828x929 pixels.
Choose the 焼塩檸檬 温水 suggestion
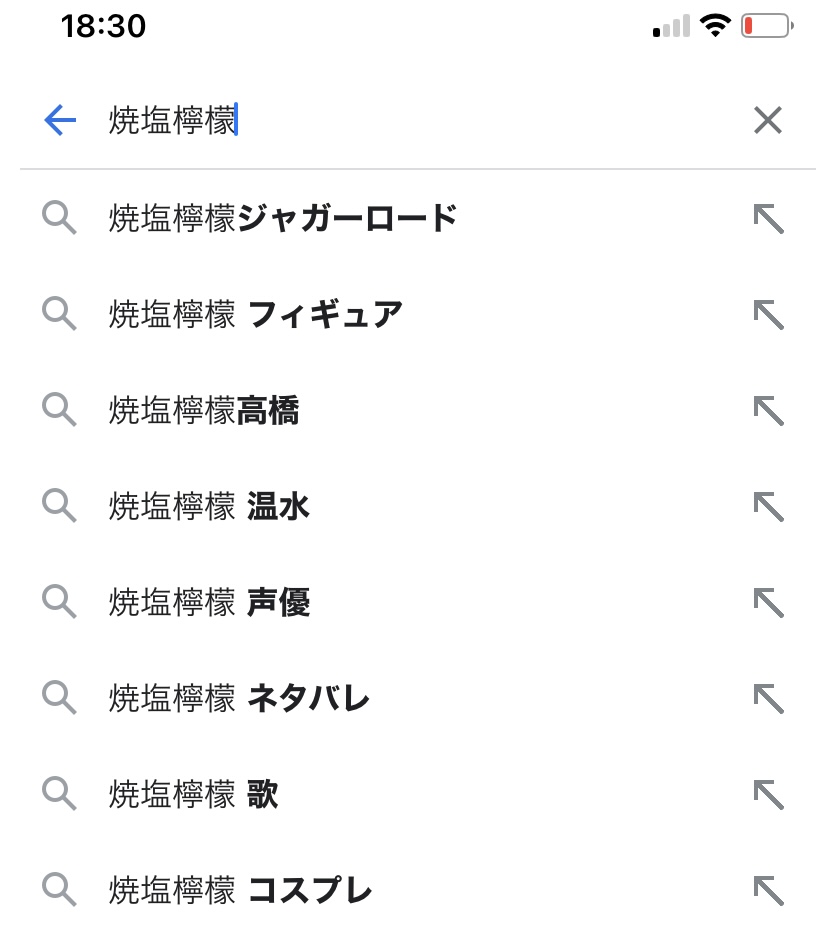point(209,506)
